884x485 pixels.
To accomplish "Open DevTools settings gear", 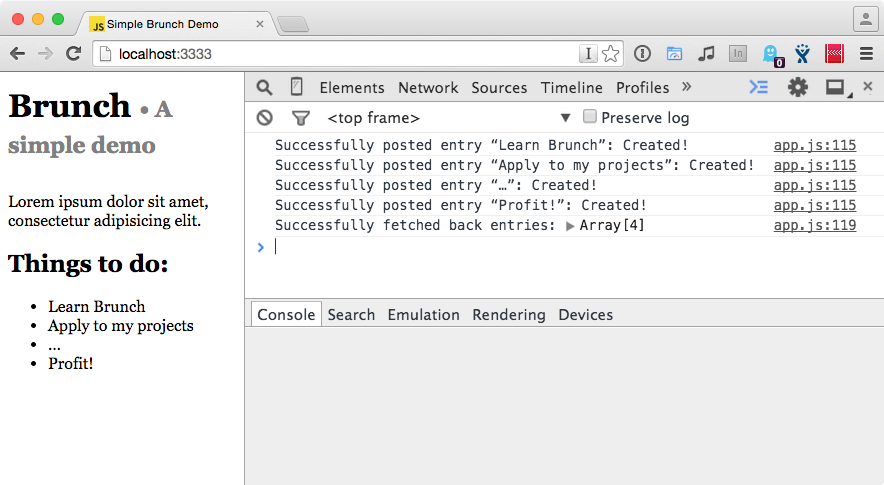I will click(798, 87).
